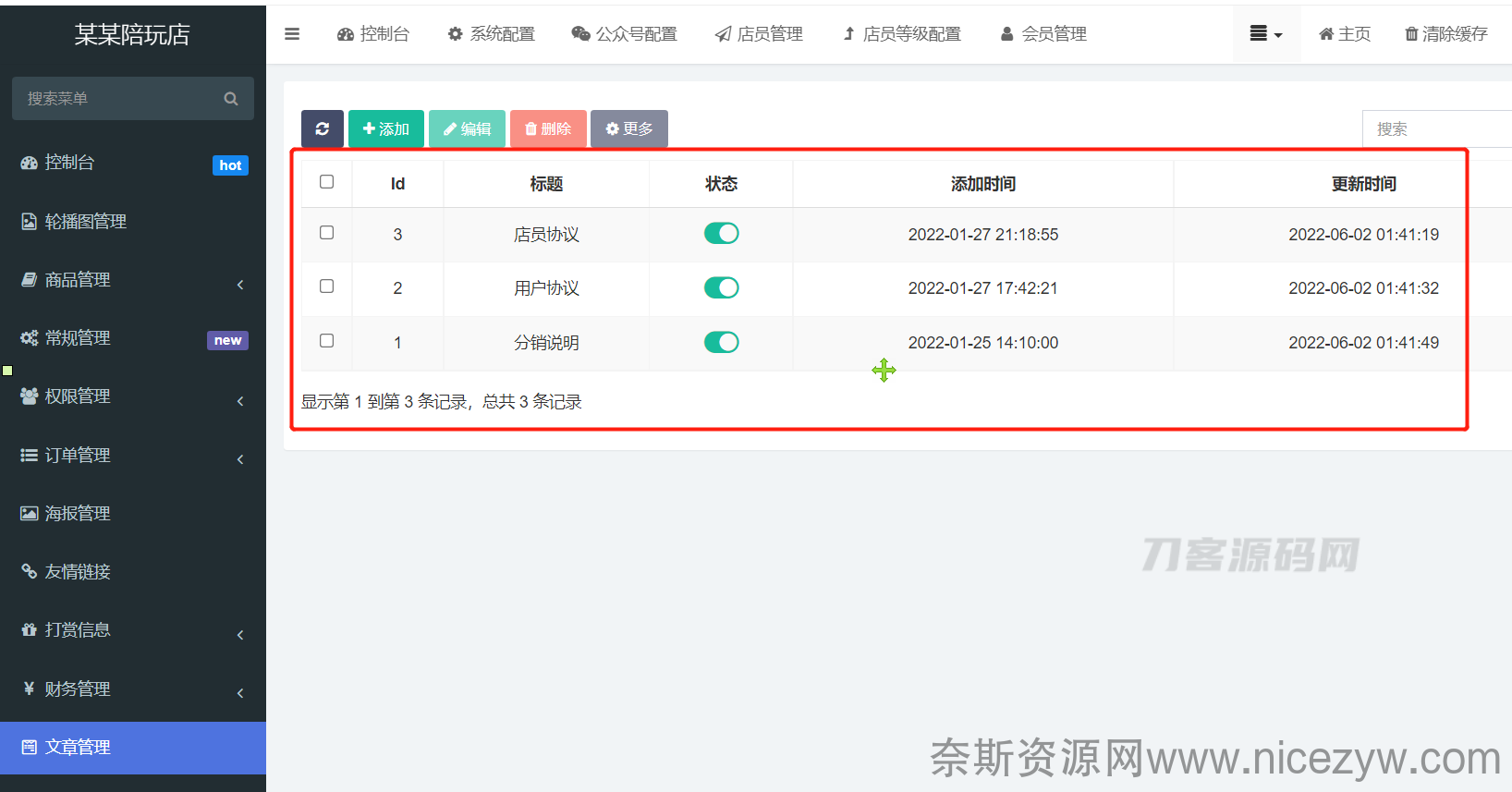
Task: Open the 公众号配置 top navigation tab
Action: (624, 34)
